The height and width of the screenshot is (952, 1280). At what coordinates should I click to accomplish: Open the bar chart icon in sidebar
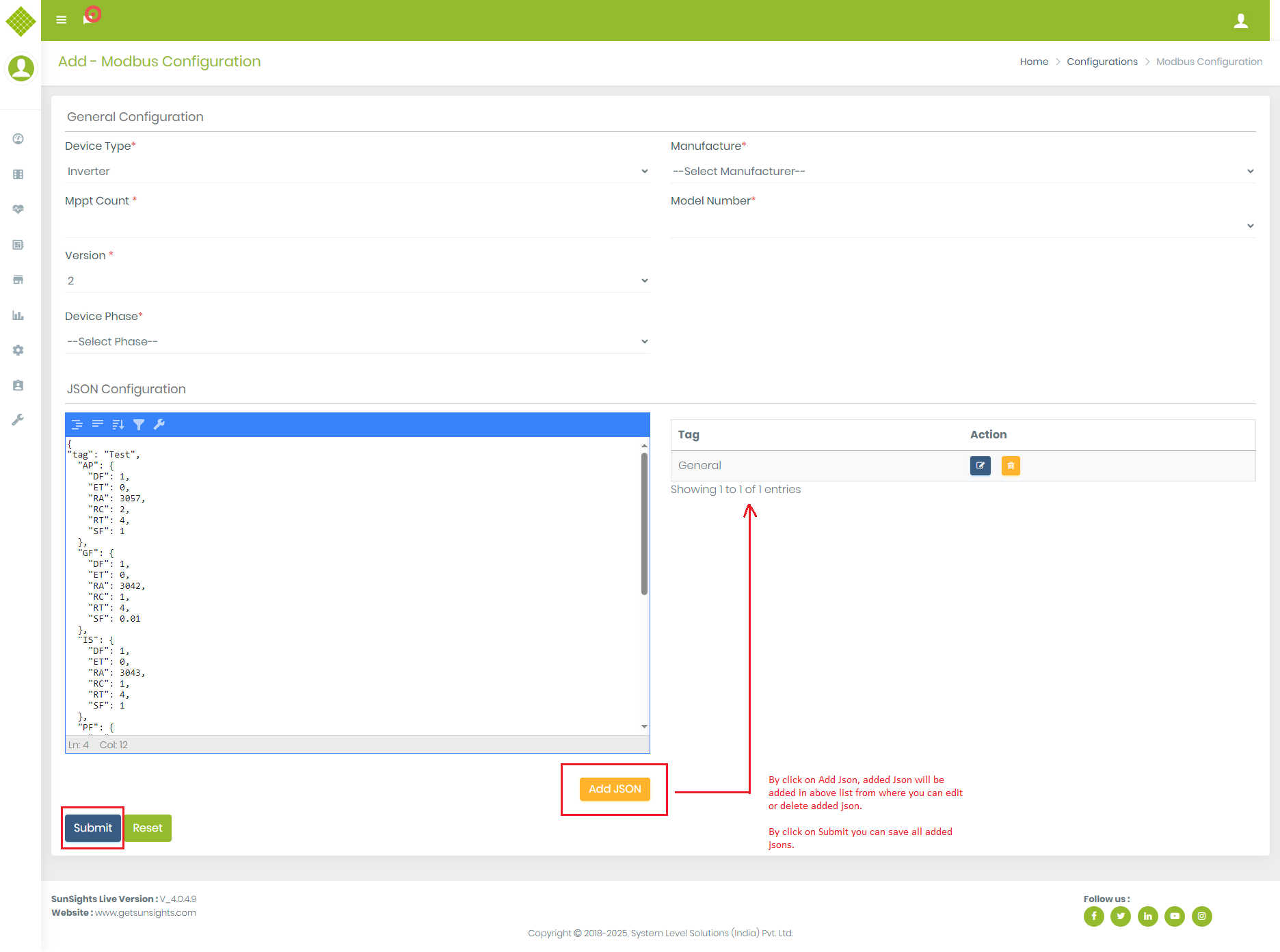coord(18,315)
